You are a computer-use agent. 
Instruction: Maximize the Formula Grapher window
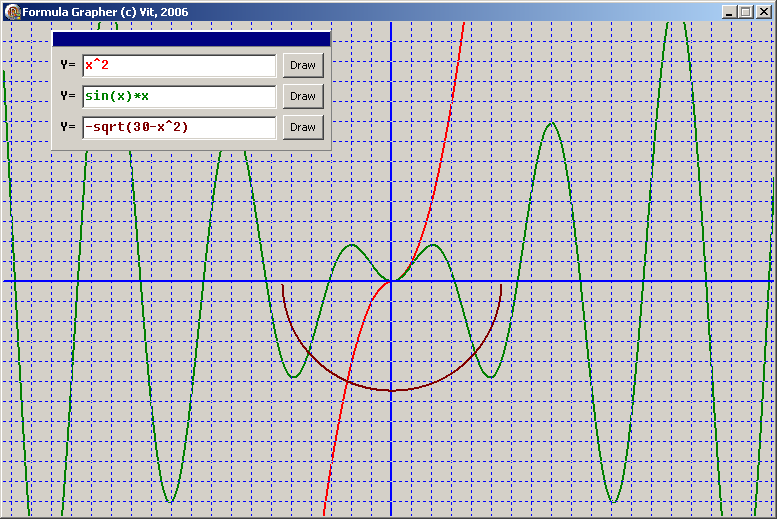tap(746, 12)
